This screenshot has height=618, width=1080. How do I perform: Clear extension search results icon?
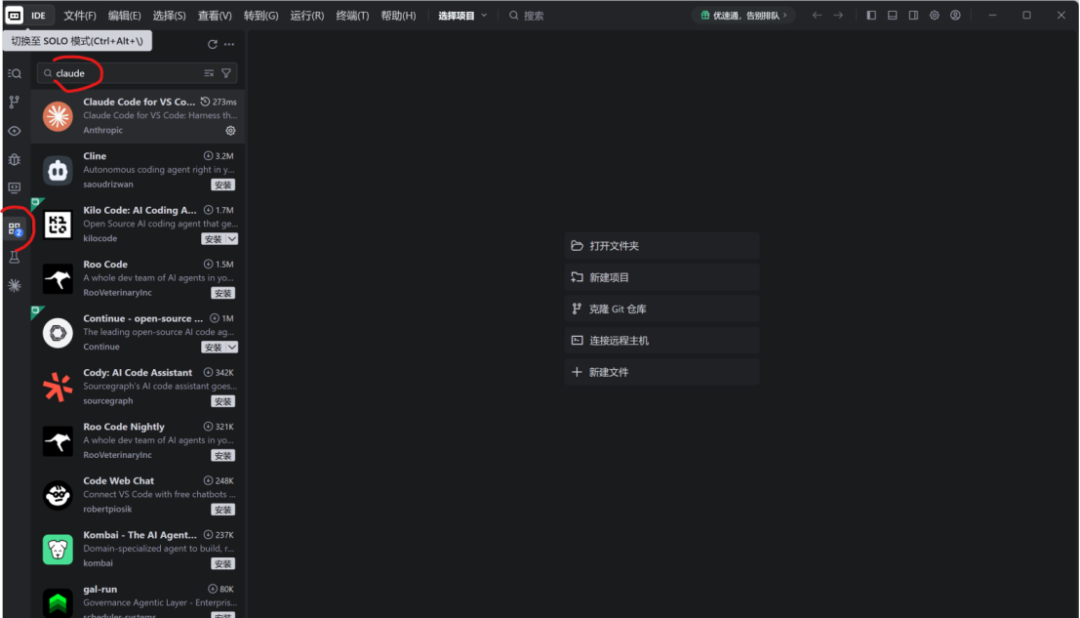click(x=209, y=73)
